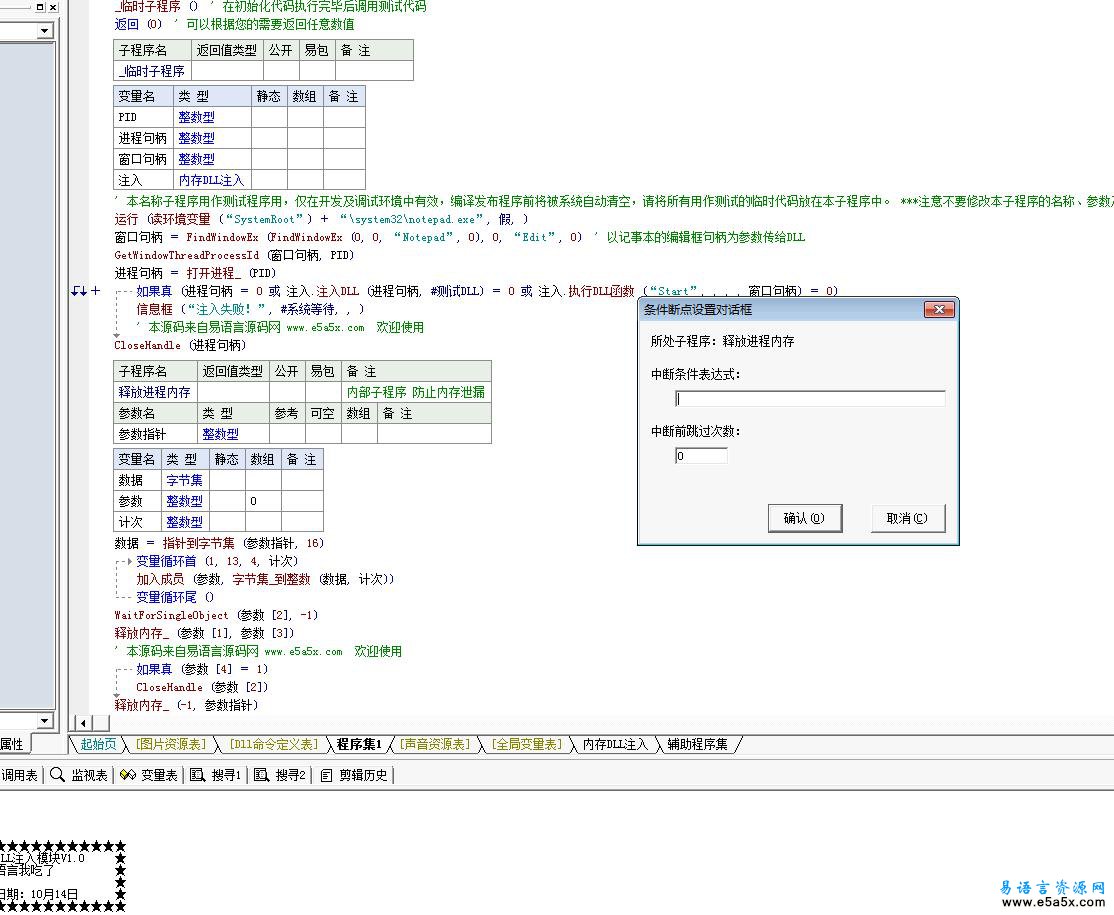Switch to the [图片资源表] tab
Viewport: 1114px width, 915px height.
(171, 745)
